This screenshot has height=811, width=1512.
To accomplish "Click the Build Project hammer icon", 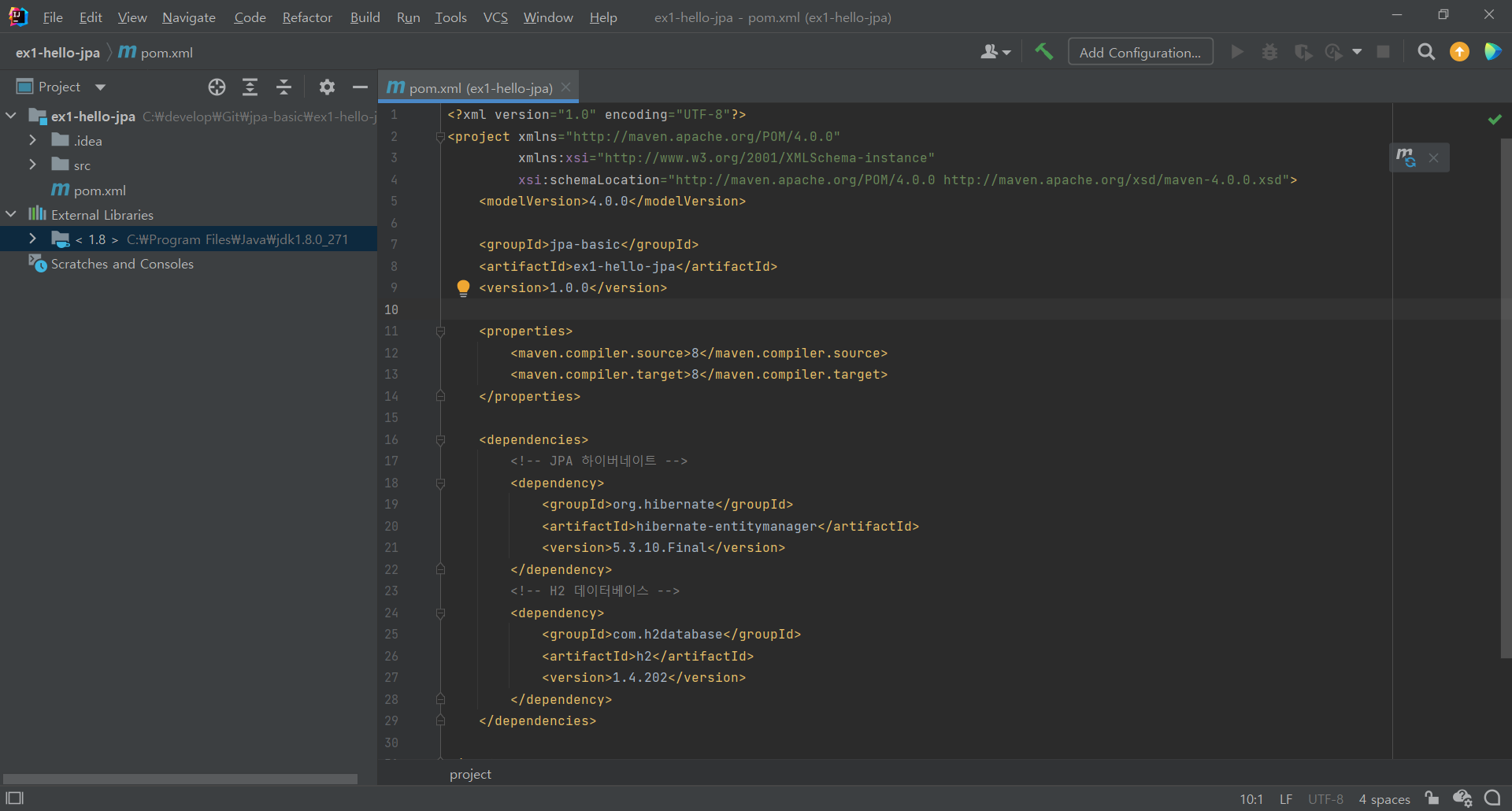I will pos(1043,52).
